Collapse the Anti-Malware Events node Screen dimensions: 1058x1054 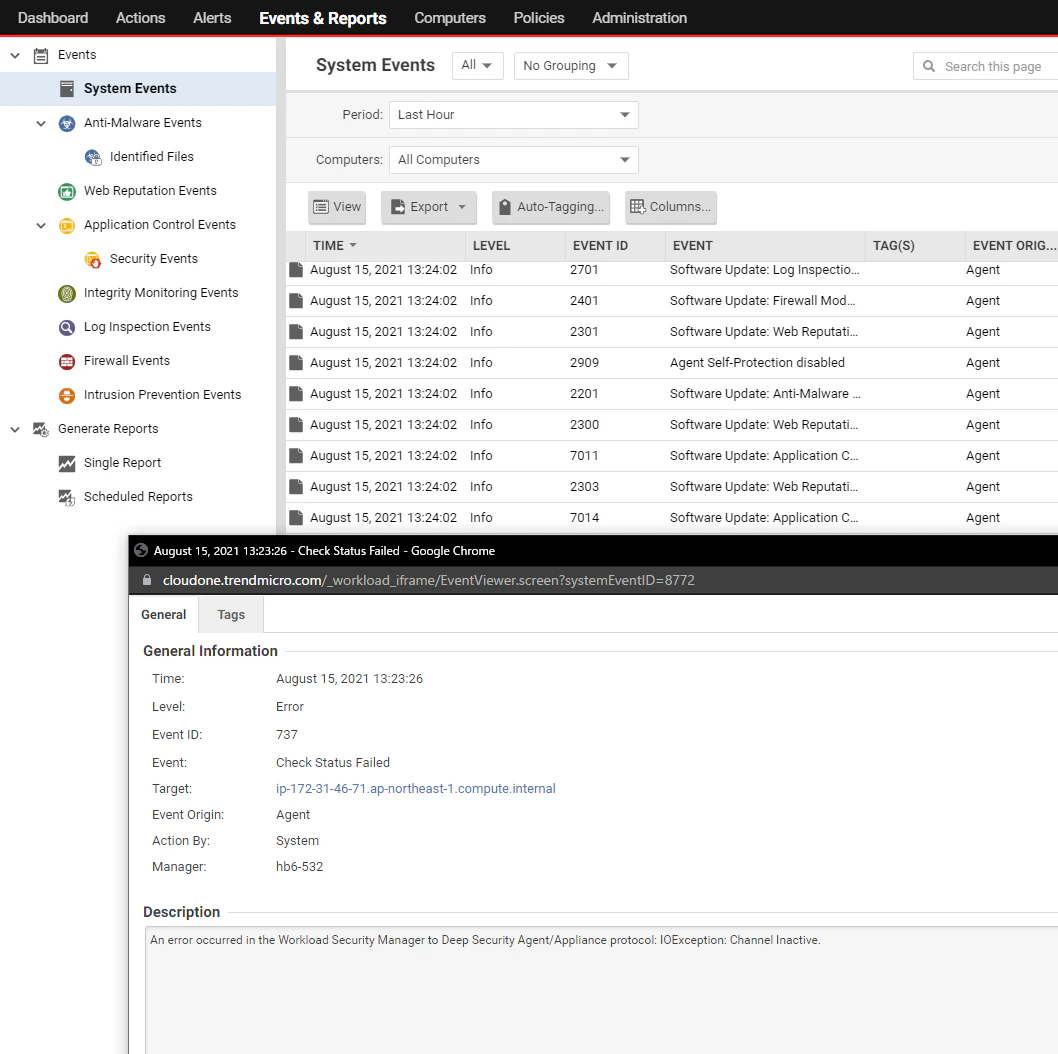click(x=41, y=123)
